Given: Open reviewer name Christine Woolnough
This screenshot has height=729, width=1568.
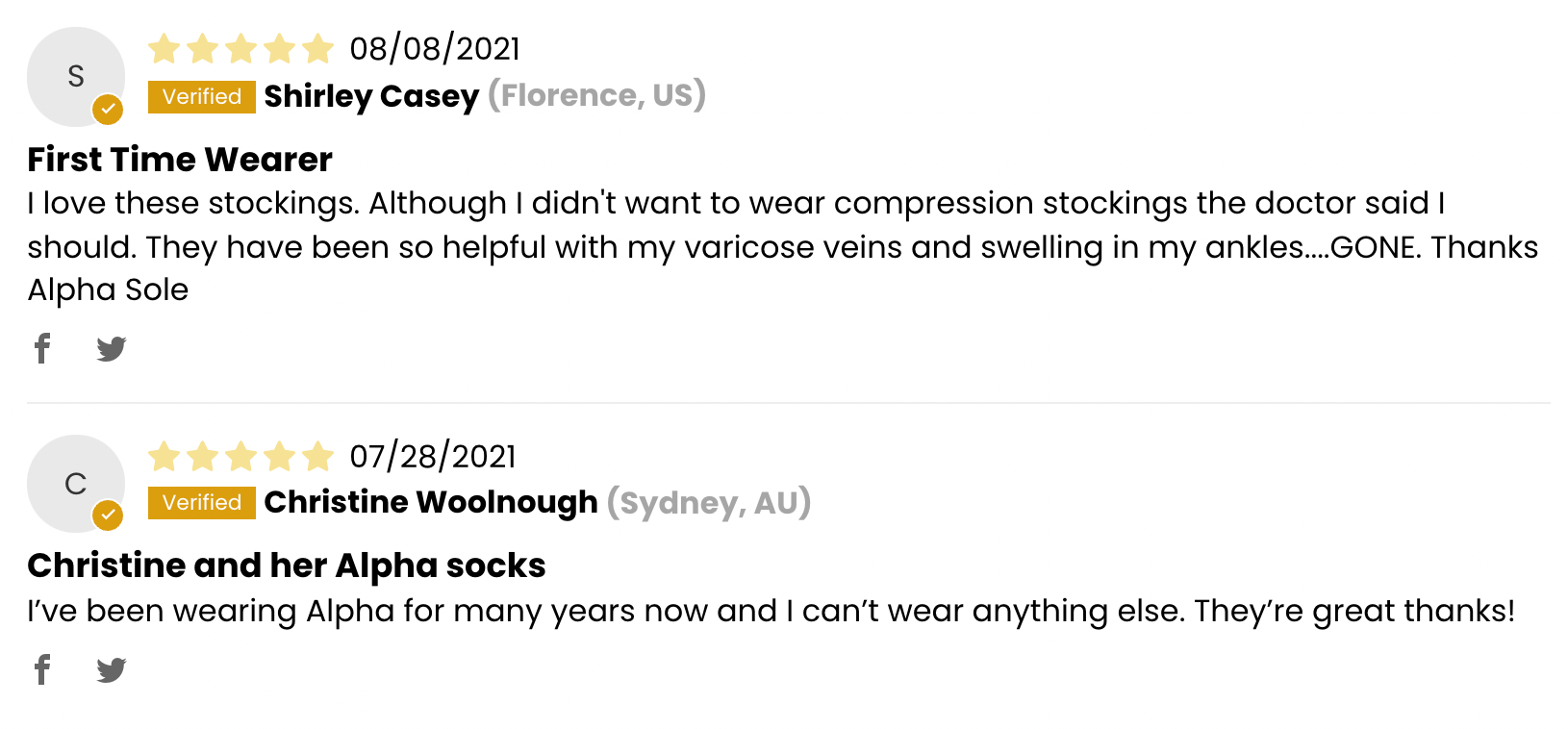Looking at the screenshot, I should click(431, 502).
